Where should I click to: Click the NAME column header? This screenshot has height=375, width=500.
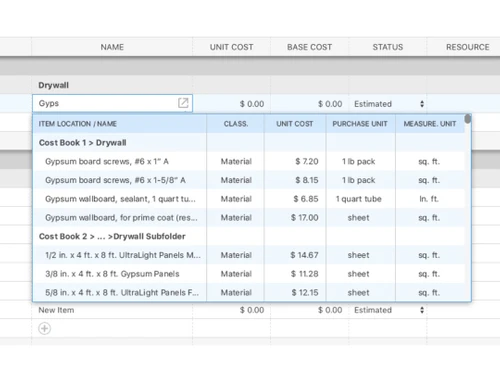coord(112,47)
